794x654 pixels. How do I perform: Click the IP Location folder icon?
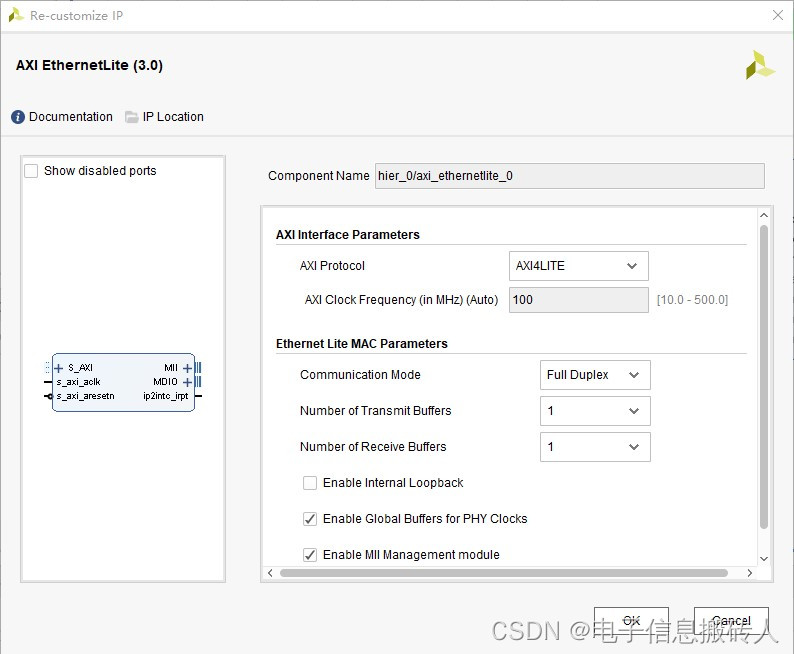click(x=132, y=117)
